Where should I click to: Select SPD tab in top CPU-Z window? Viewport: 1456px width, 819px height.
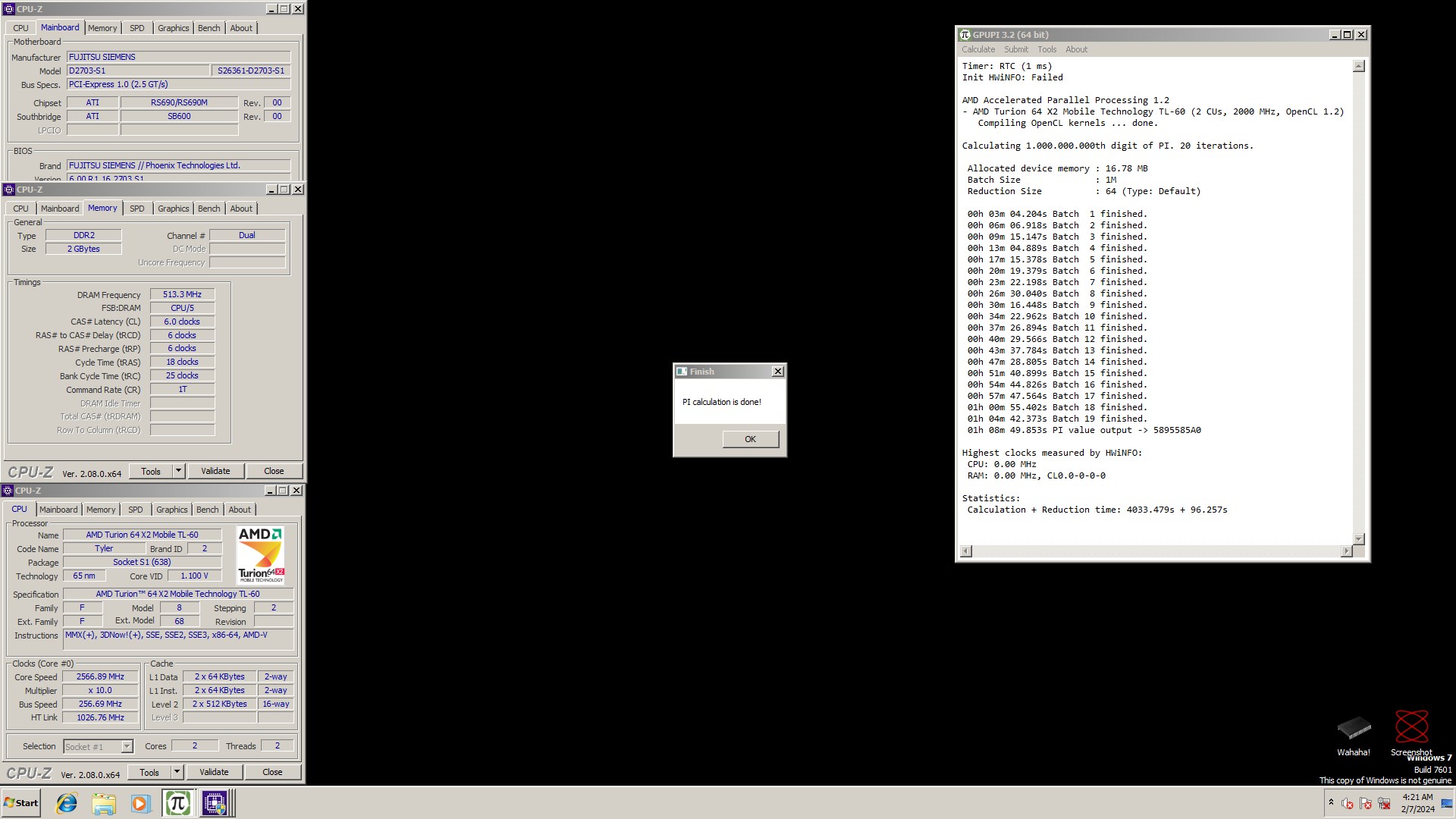(136, 28)
